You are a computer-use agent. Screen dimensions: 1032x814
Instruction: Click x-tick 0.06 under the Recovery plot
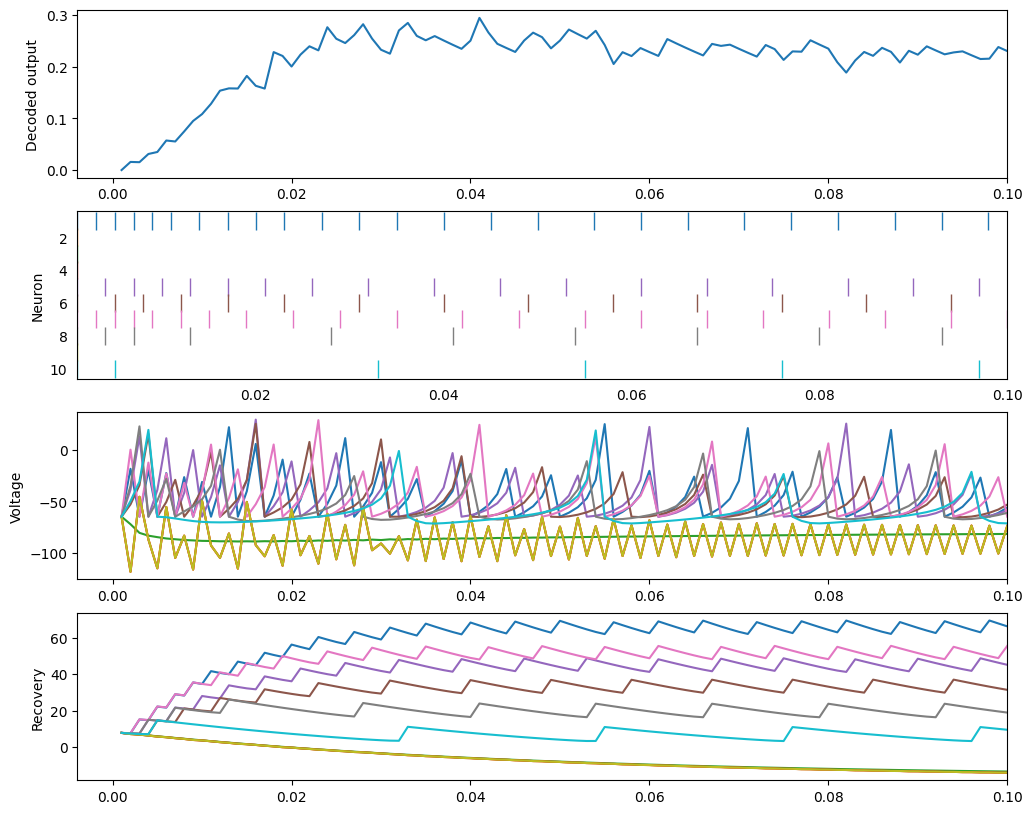(x=650, y=798)
